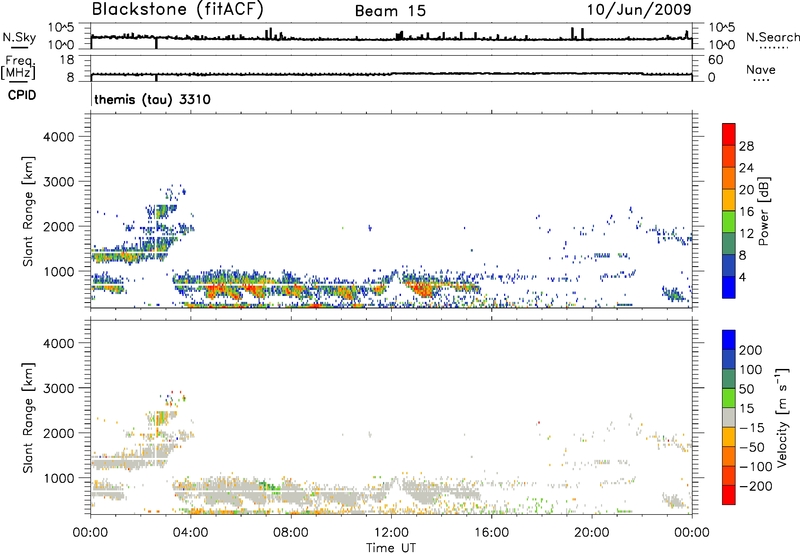Click the velocity panel 'Slant Range [km]' label
The height and width of the screenshot is (554, 800).
tap(28, 418)
